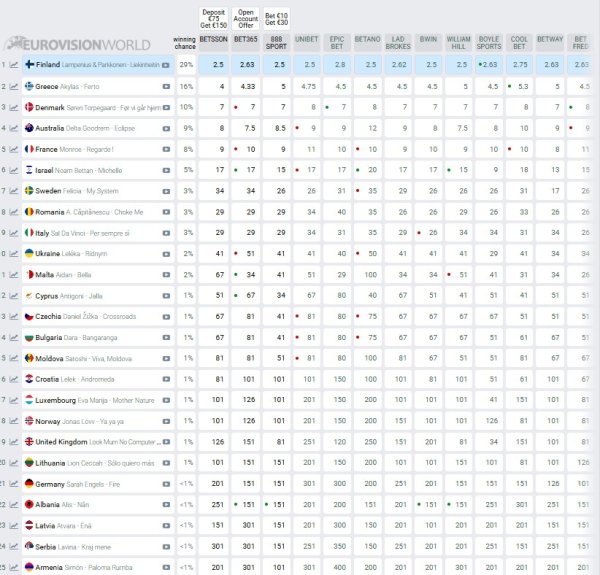Click Malta's Betano odds of 100

point(367,275)
